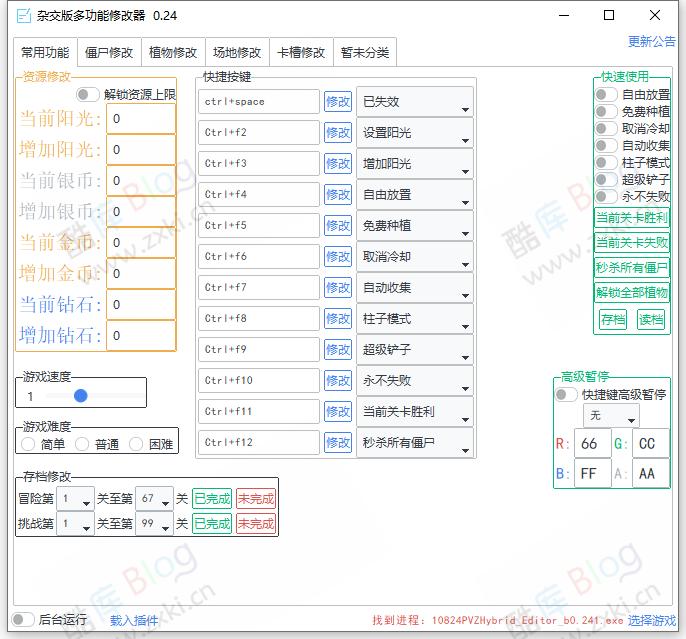Click the 秒杀所有僵尸 quick button
This screenshot has height=639, width=686.
(632, 267)
